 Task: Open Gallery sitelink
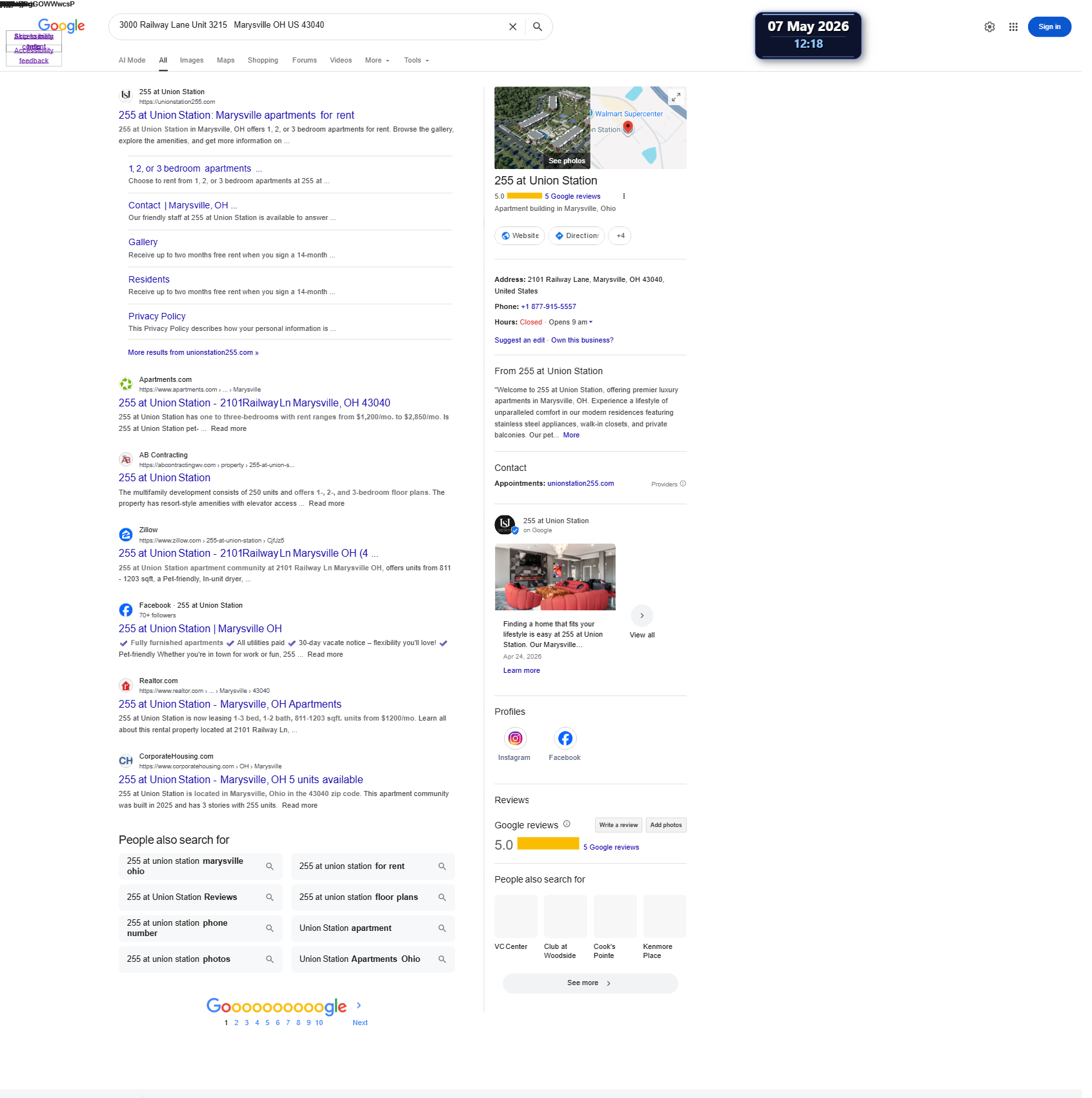(143, 243)
